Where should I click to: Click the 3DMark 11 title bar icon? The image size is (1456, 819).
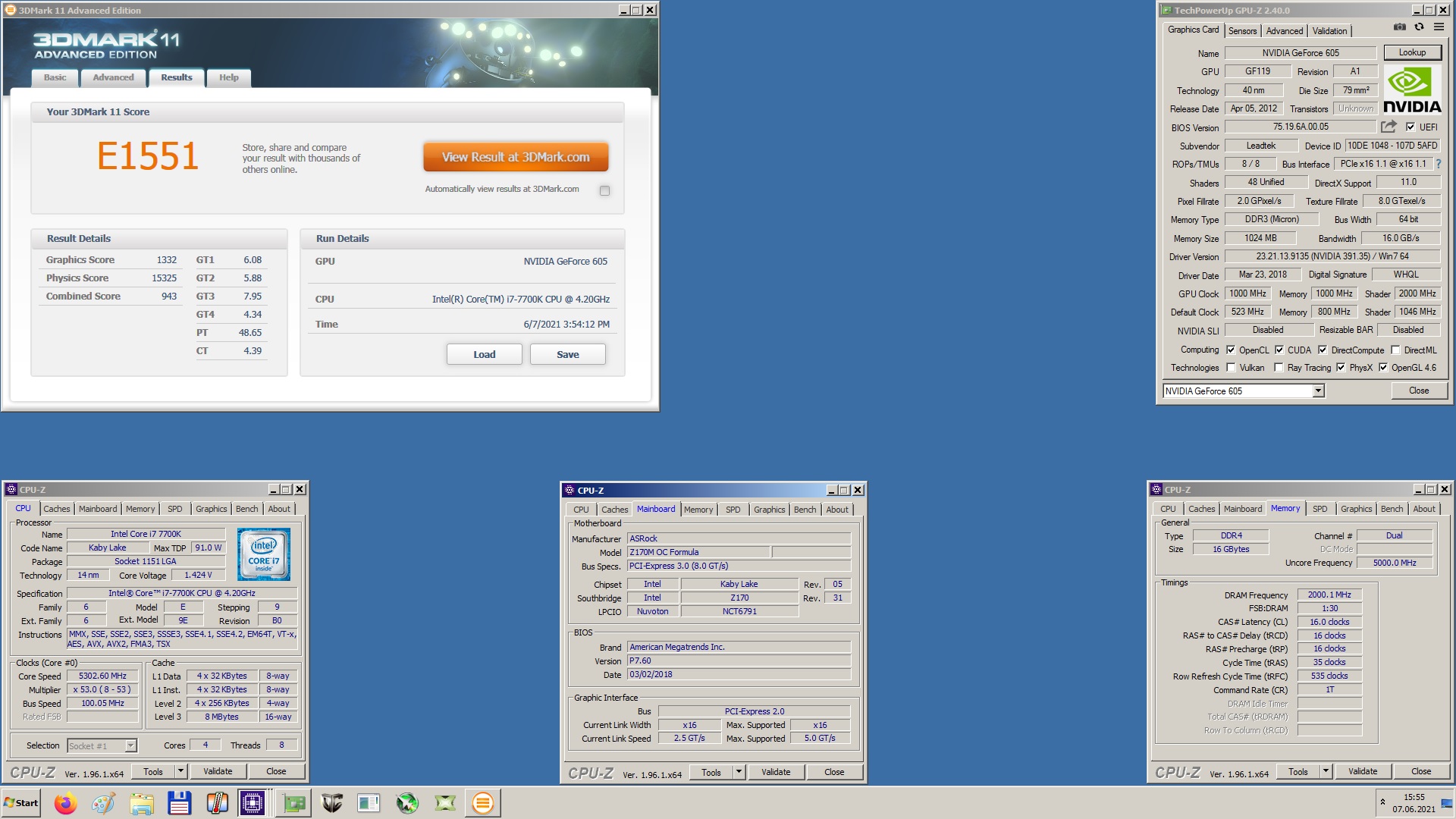(x=11, y=10)
